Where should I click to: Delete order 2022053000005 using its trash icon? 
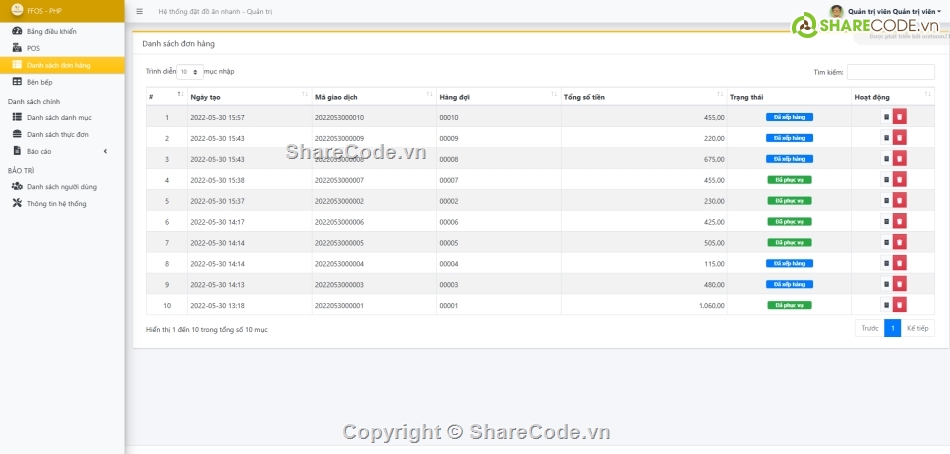point(900,242)
